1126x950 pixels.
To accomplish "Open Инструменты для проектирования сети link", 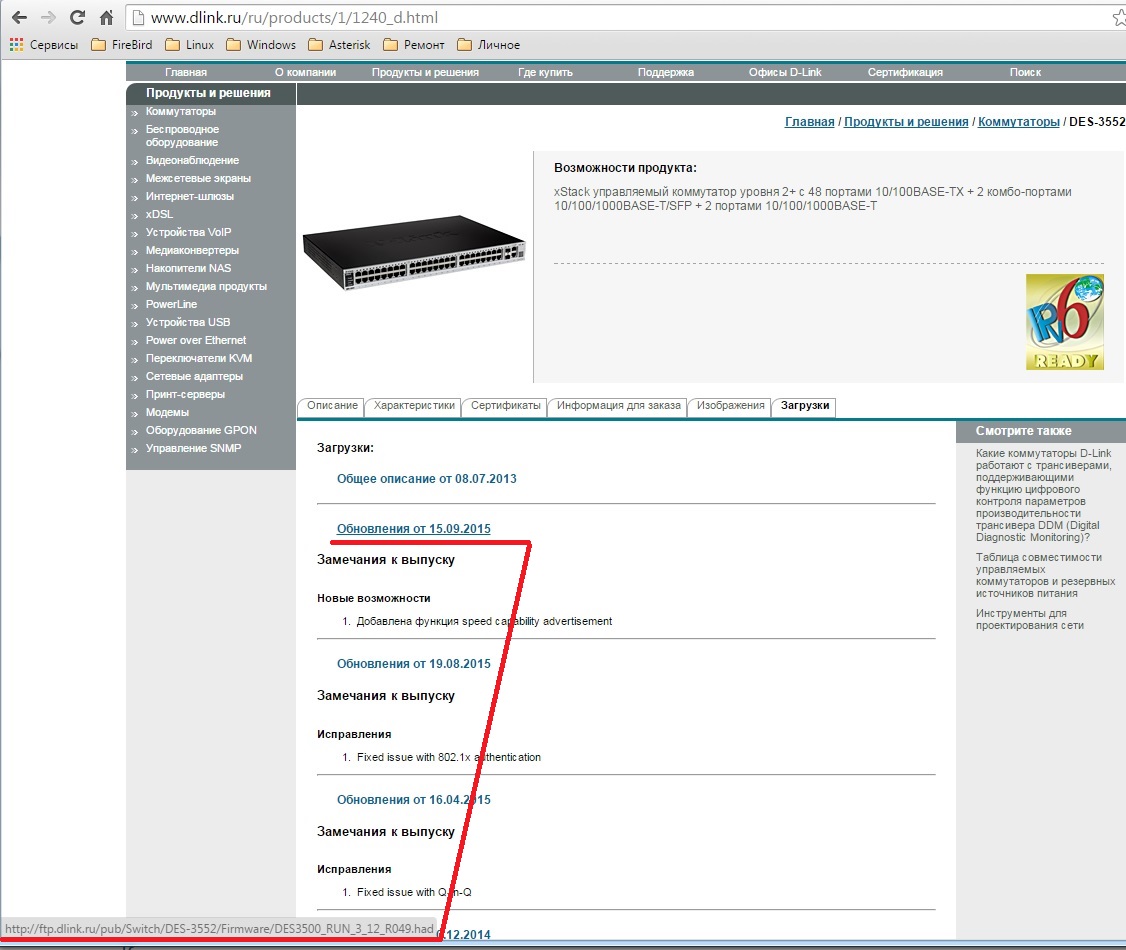I will click(1029, 619).
